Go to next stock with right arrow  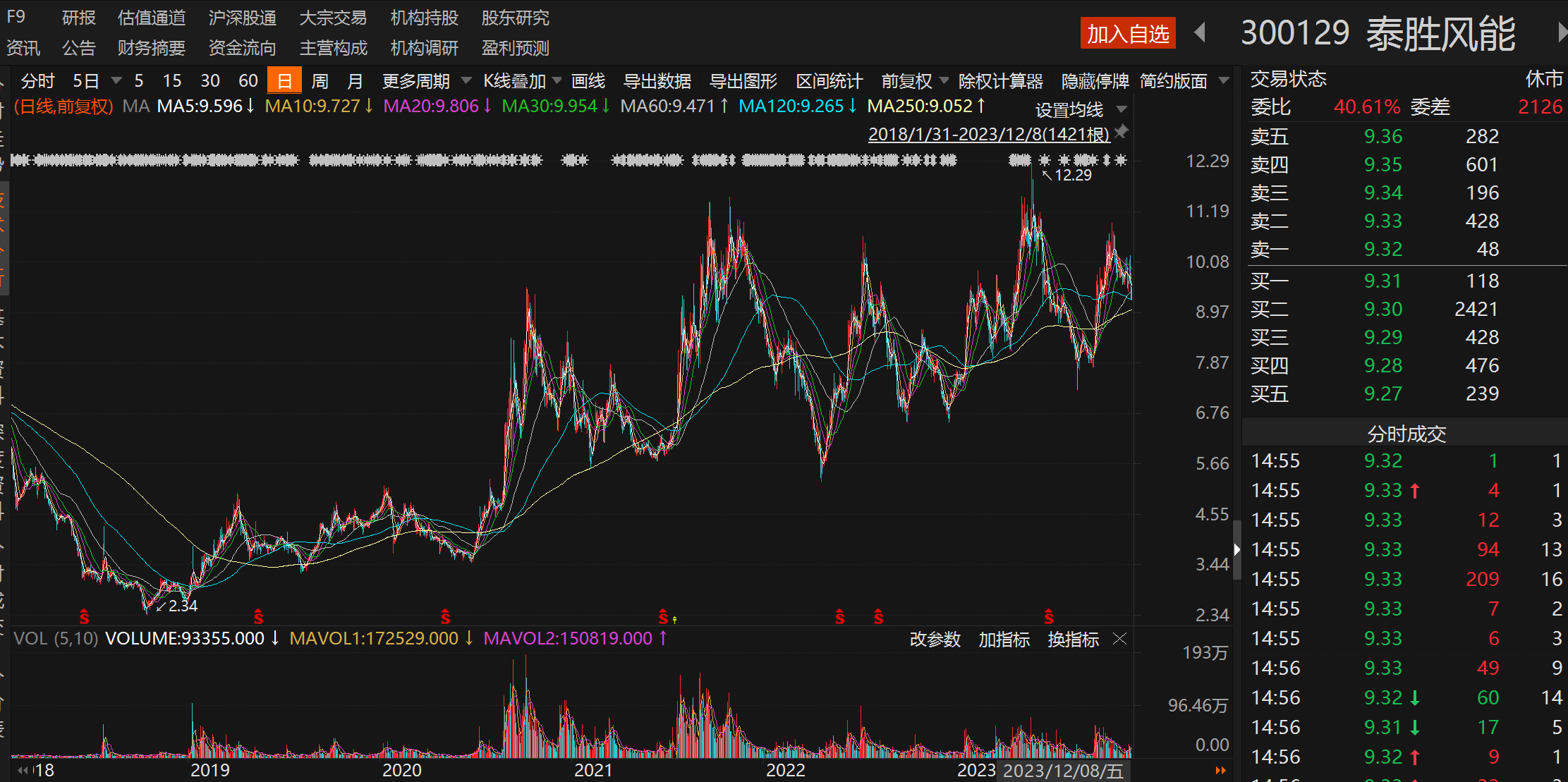pyautogui.click(x=1562, y=32)
